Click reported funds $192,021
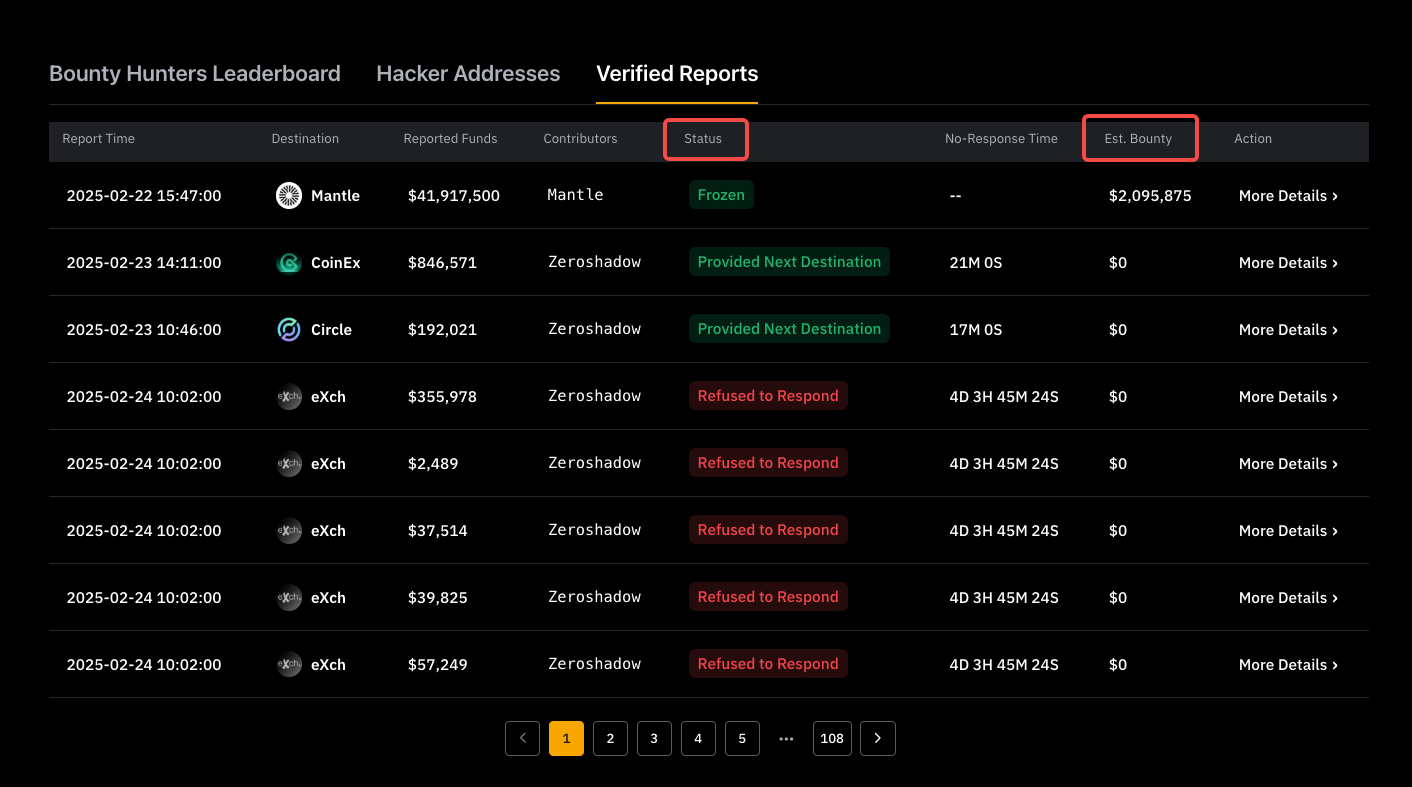The image size is (1412, 787). pos(442,330)
